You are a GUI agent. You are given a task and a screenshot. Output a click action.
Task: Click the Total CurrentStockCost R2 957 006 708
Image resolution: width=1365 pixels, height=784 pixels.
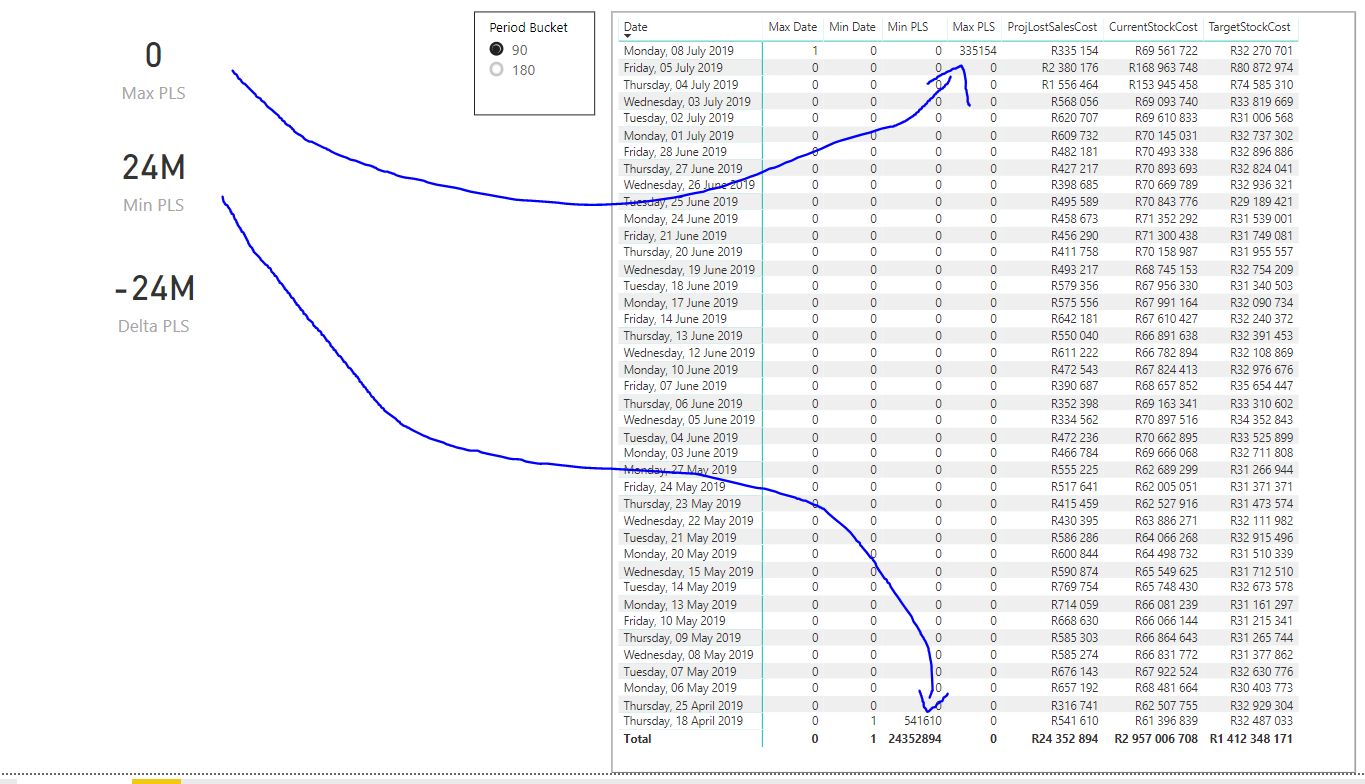1155,739
